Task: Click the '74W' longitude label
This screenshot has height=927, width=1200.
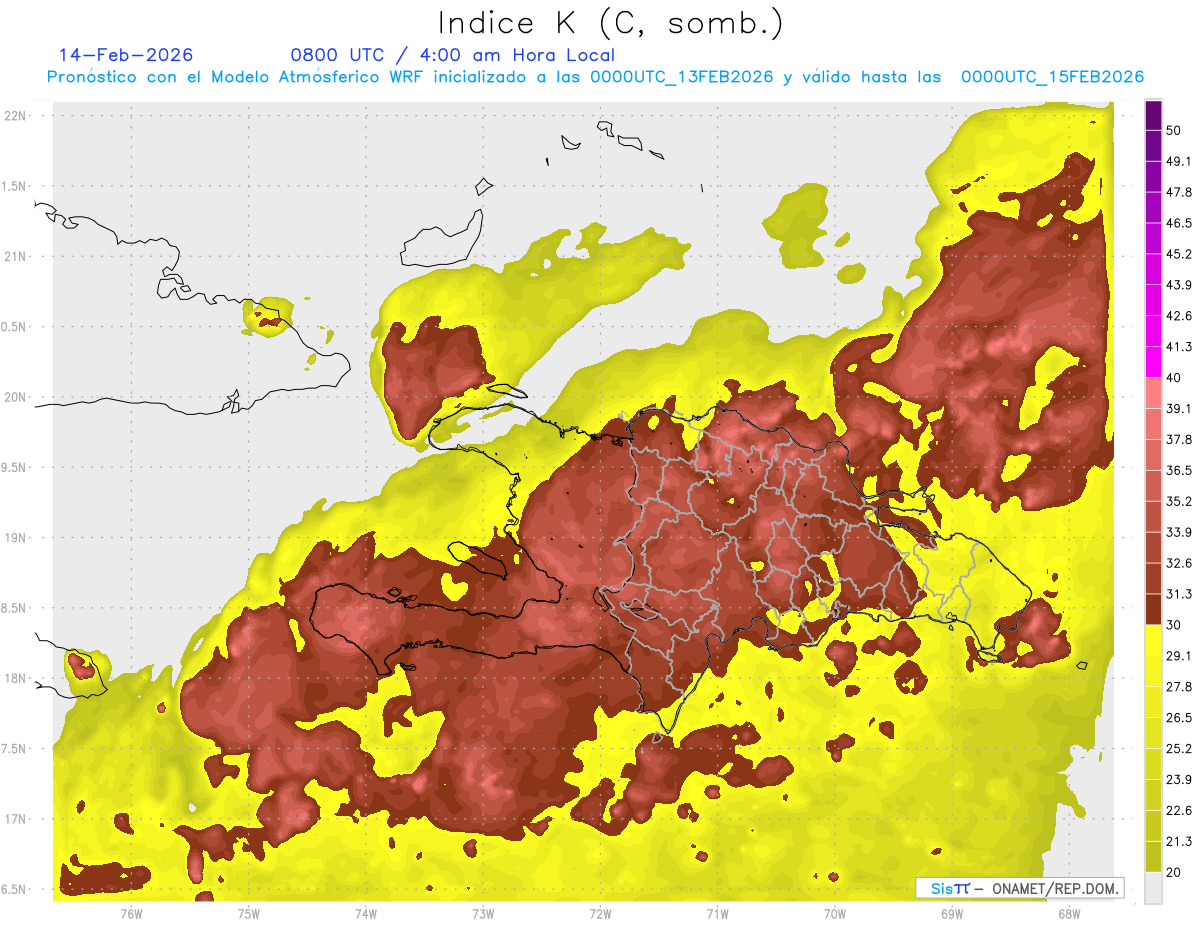Action: (366, 913)
